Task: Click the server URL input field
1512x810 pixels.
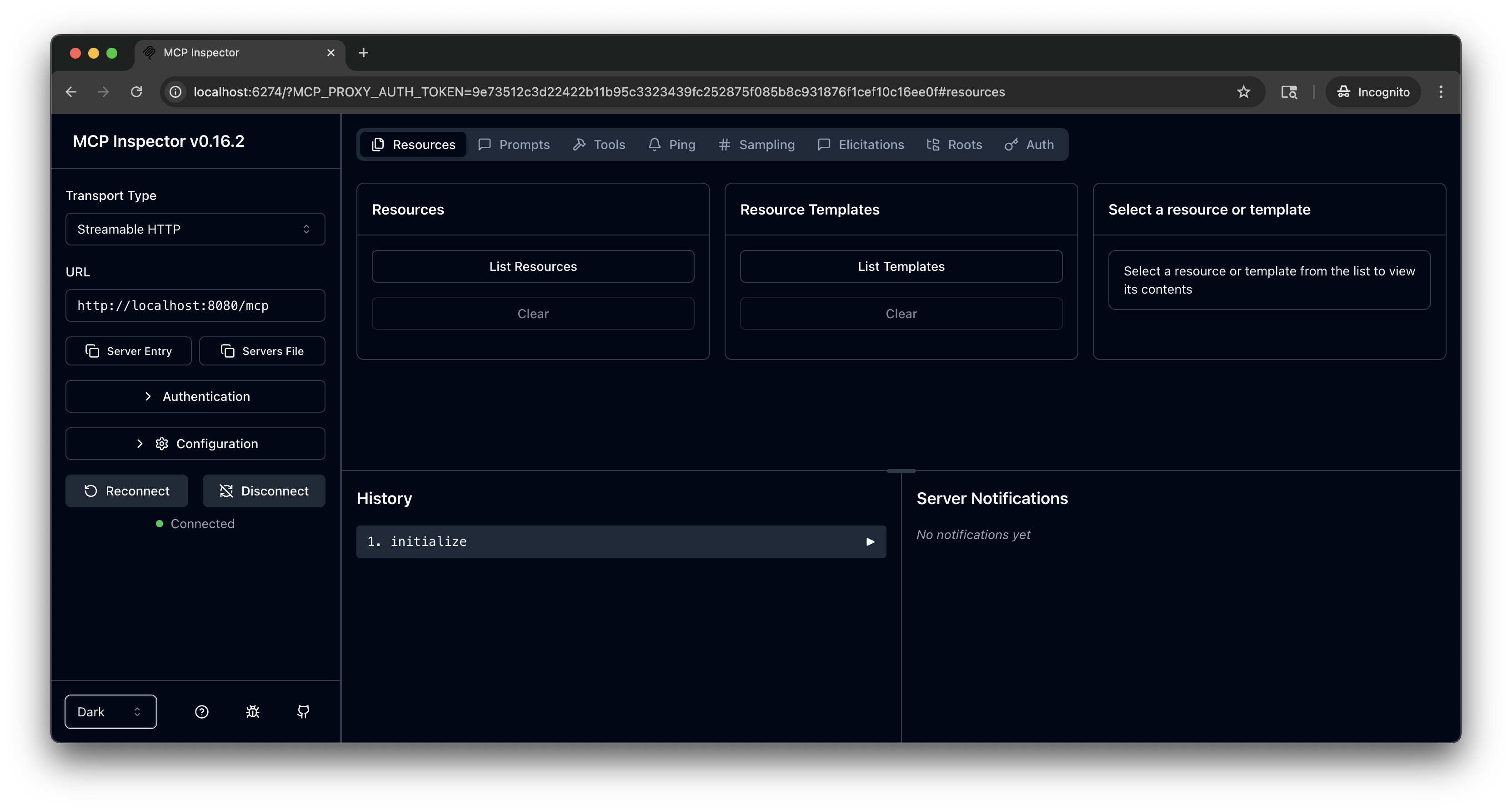Action: (195, 305)
